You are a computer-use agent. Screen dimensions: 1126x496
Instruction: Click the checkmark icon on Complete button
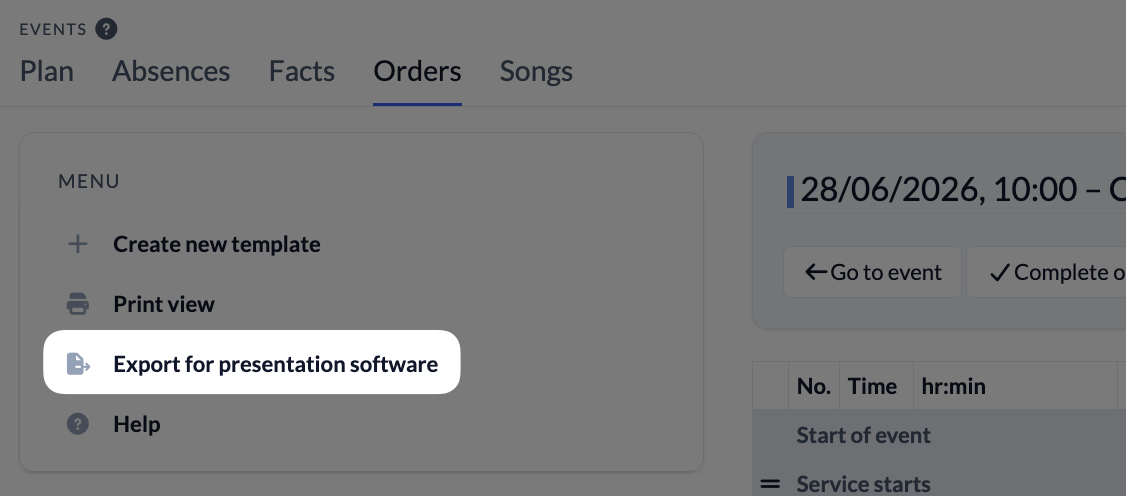(x=1000, y=273)
